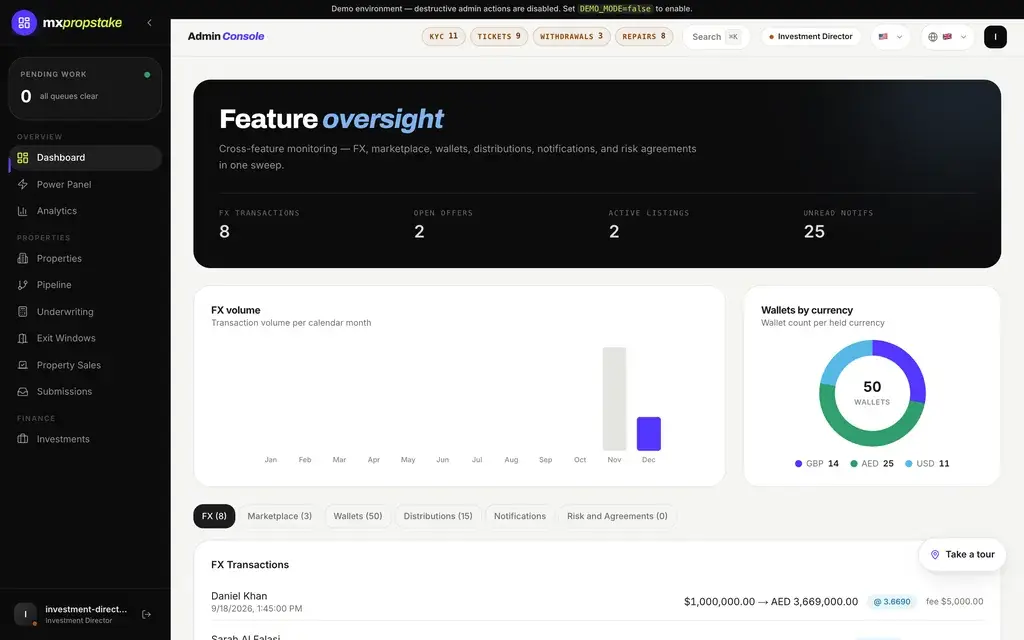Go to Underwriting page
This screenshot has height=640, width=1024.
click(x=86, y=312)
